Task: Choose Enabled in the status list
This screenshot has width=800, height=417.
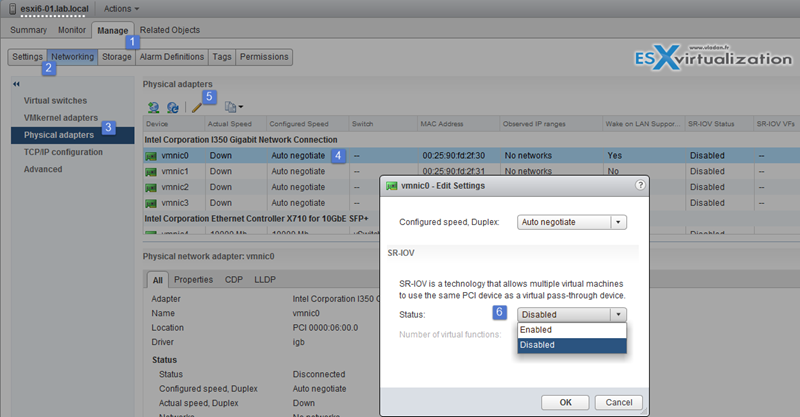Action: click(571, 330)
